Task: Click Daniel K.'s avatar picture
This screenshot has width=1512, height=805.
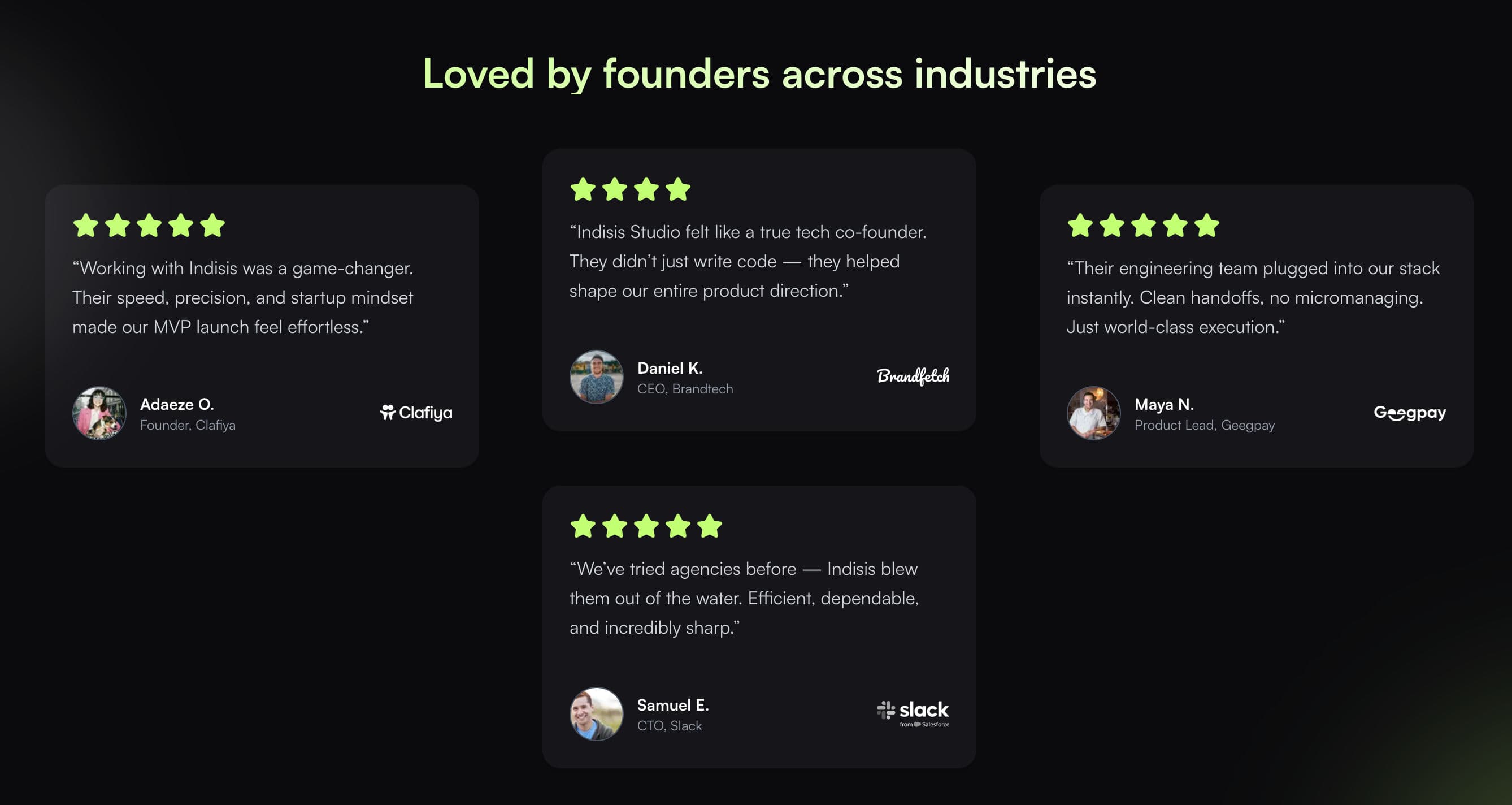Action: point(596,377)
